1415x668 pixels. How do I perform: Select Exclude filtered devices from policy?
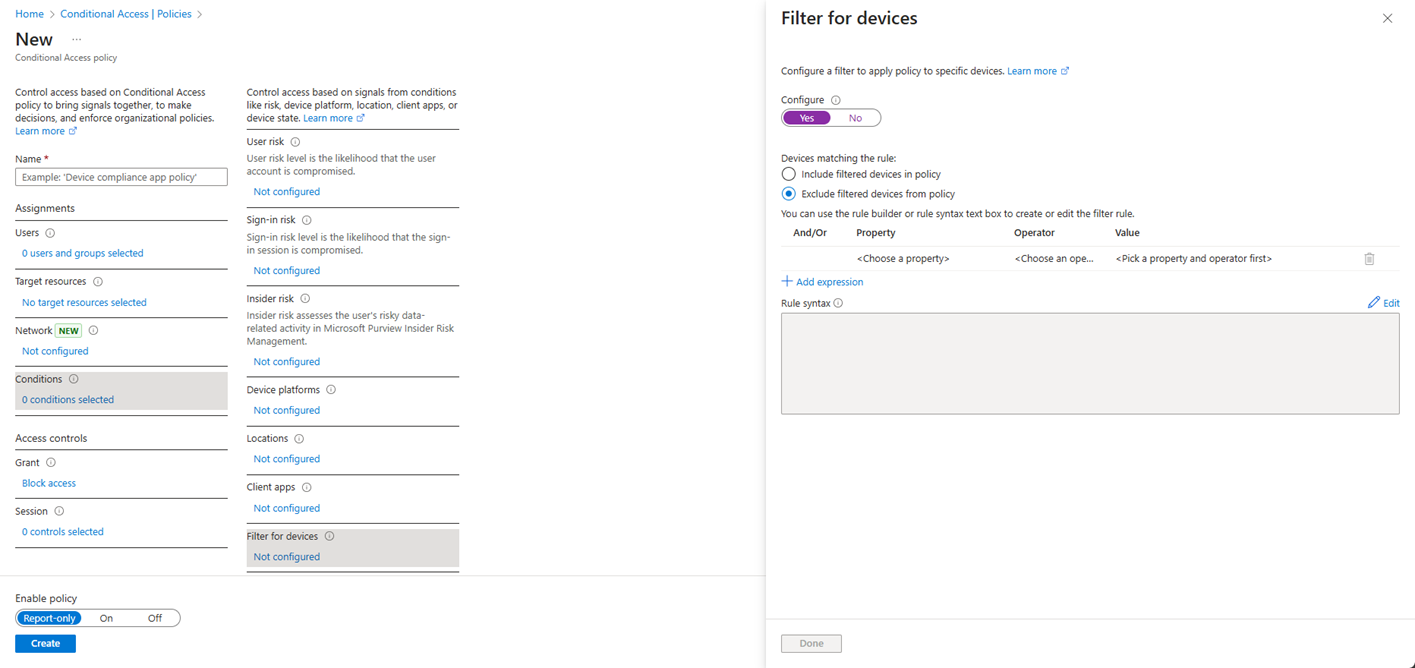click(789, 194)
